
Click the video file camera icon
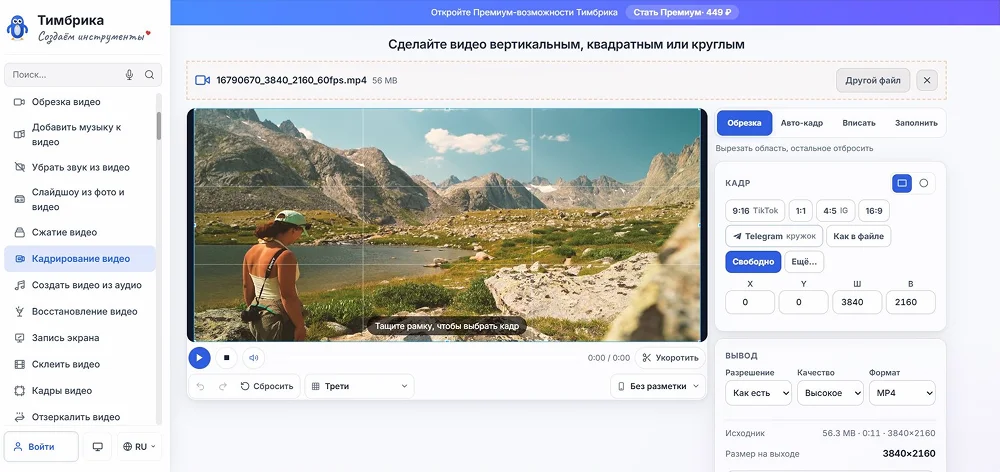pyautogui.click(x=202, y=80)
